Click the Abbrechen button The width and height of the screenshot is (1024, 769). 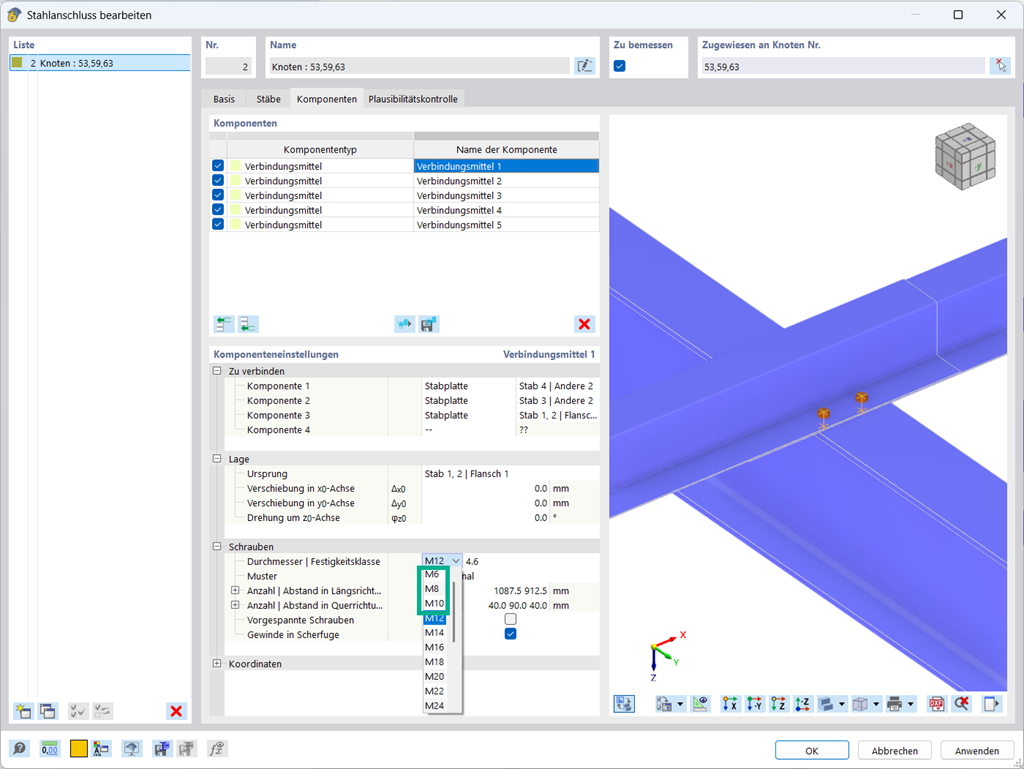point(895,751)
